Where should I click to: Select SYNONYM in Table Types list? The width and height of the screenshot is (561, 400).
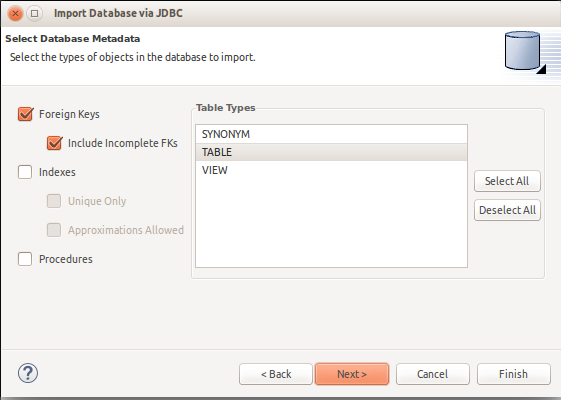pyautogui.click(x=331, y=134)
